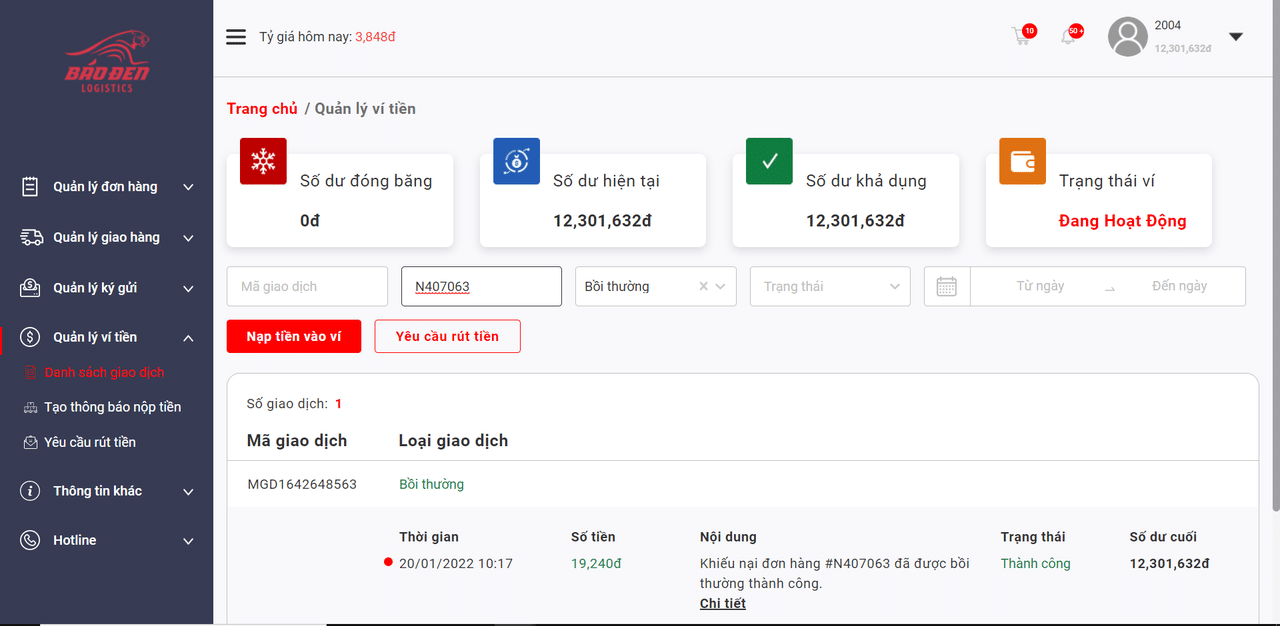Collapse Quản lý ví tiền chevron
The image size is (1280, 626).
188,338
